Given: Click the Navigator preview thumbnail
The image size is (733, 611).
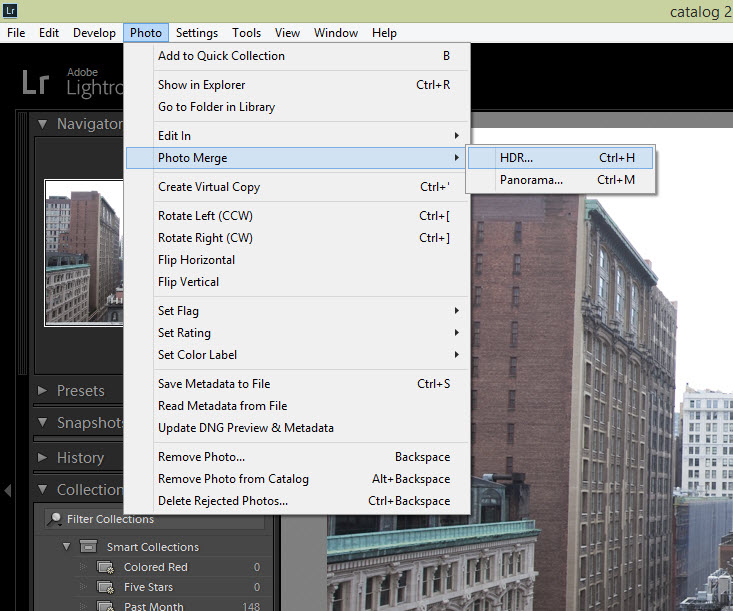Looking at the screenshot, I should (83, 252).
